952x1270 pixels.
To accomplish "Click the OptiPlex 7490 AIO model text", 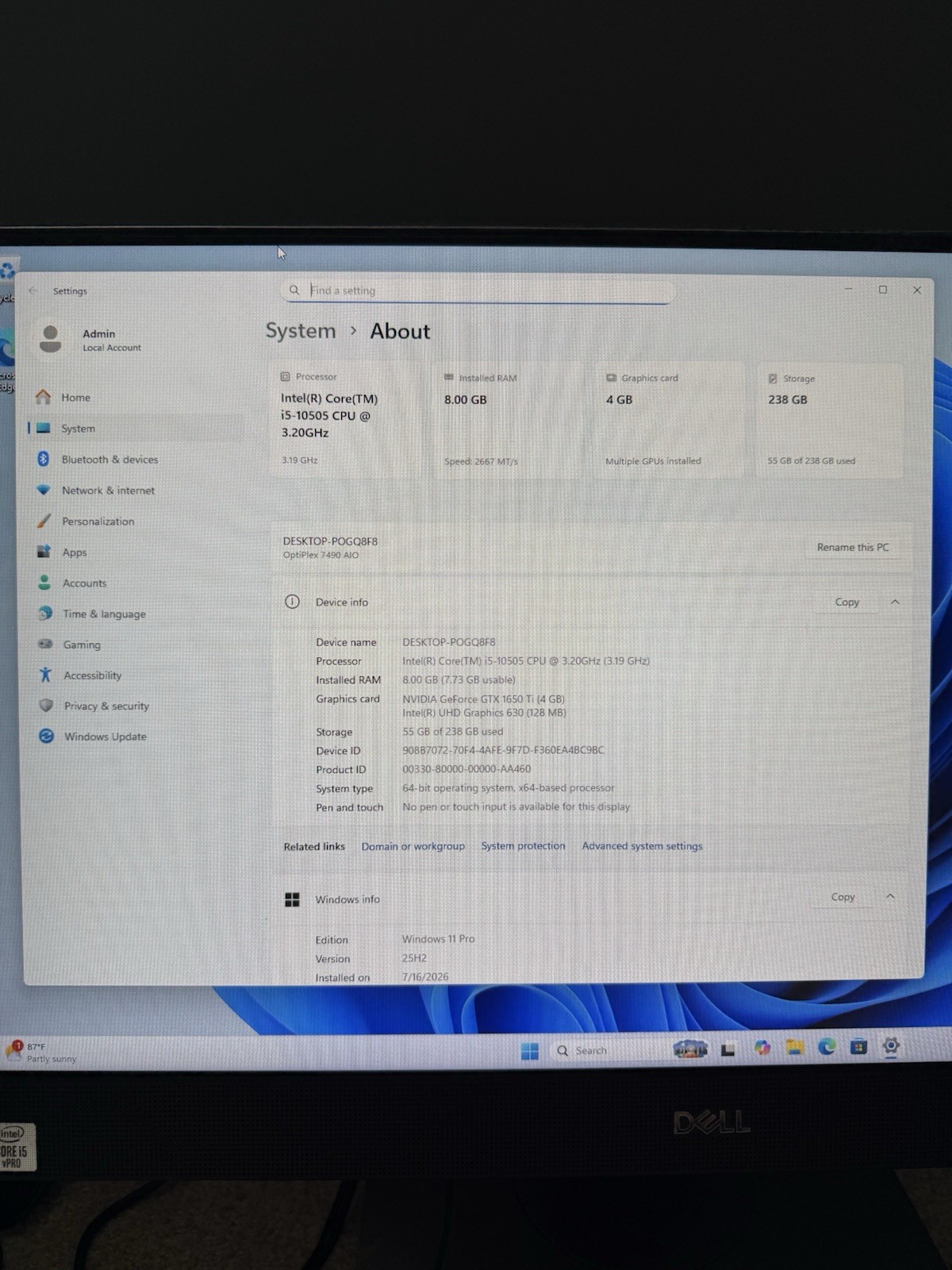I will click(321, 555).
